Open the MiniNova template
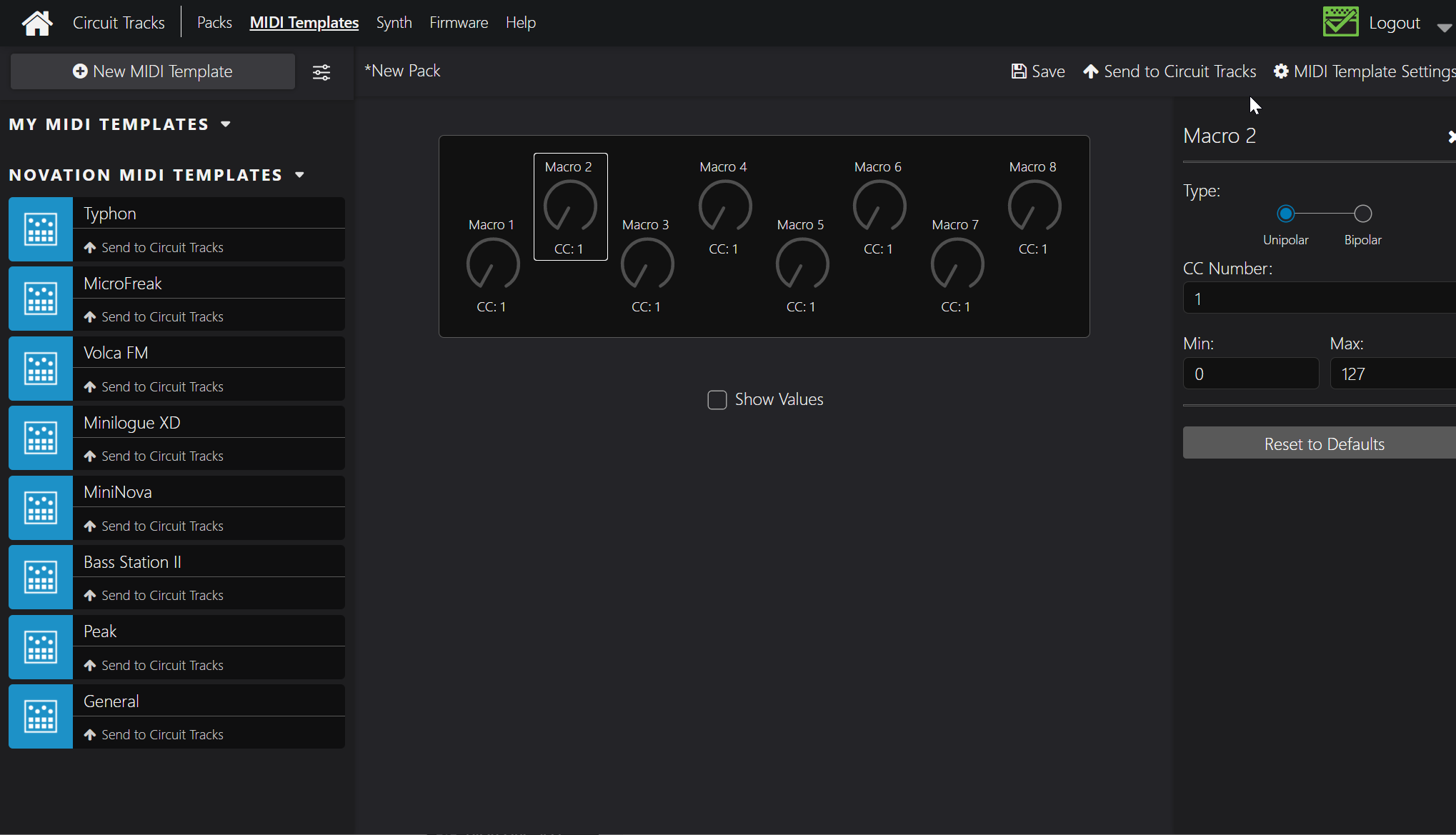Viewport: 1456px width, 835px height. click(117, 492)
